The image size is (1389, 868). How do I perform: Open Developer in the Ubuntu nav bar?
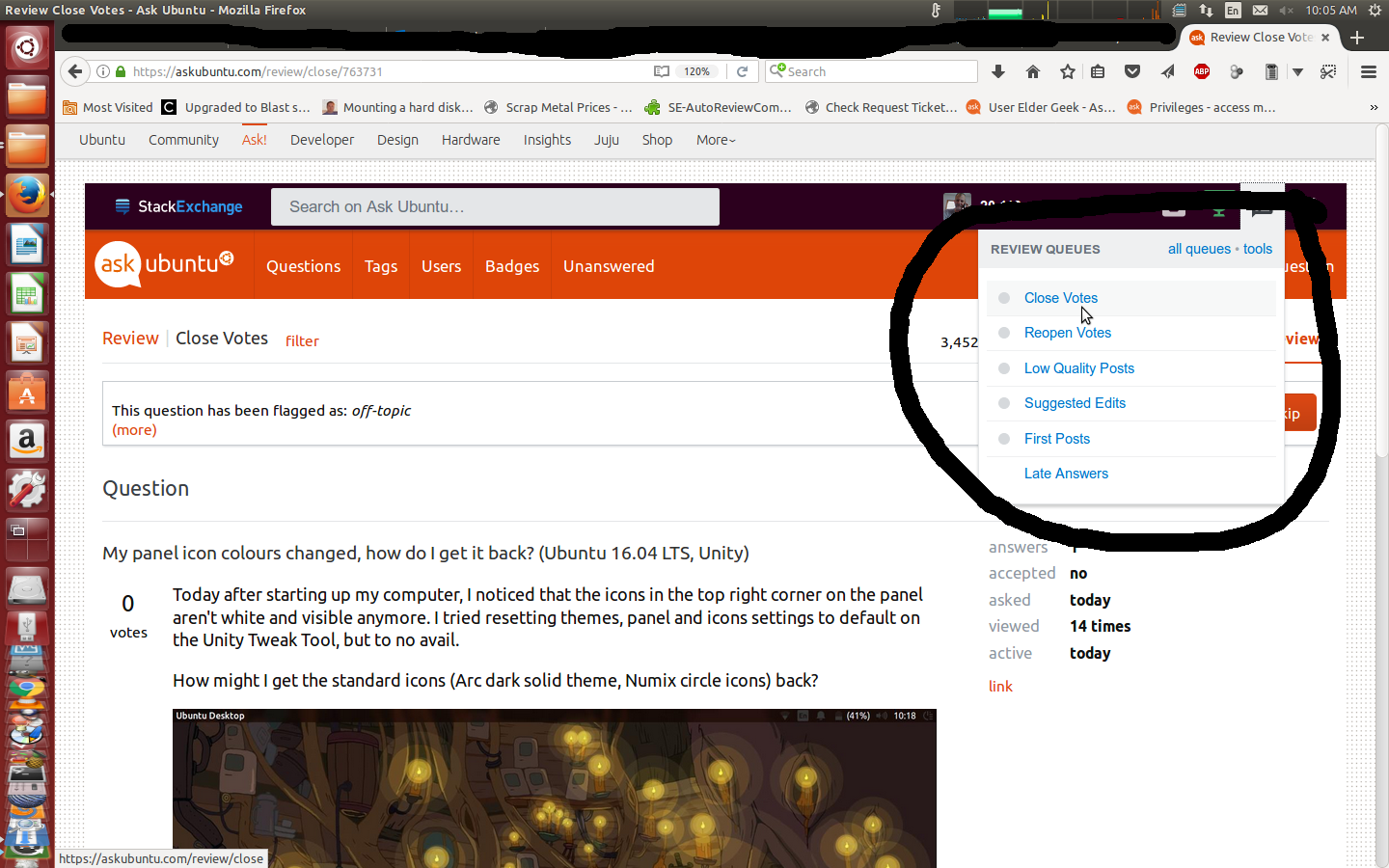coord(322,140)
